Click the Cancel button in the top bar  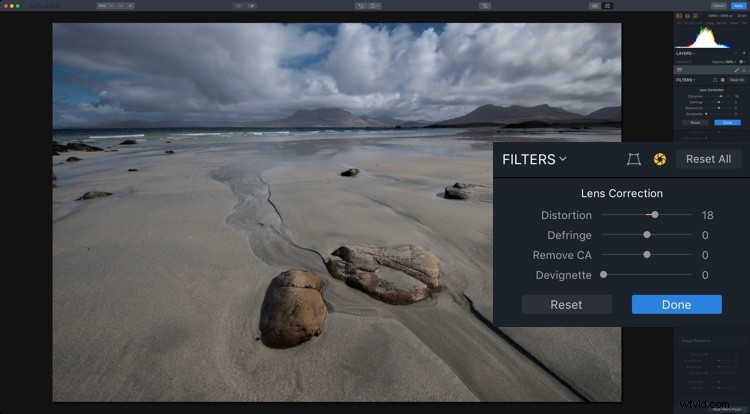point(718,6)
